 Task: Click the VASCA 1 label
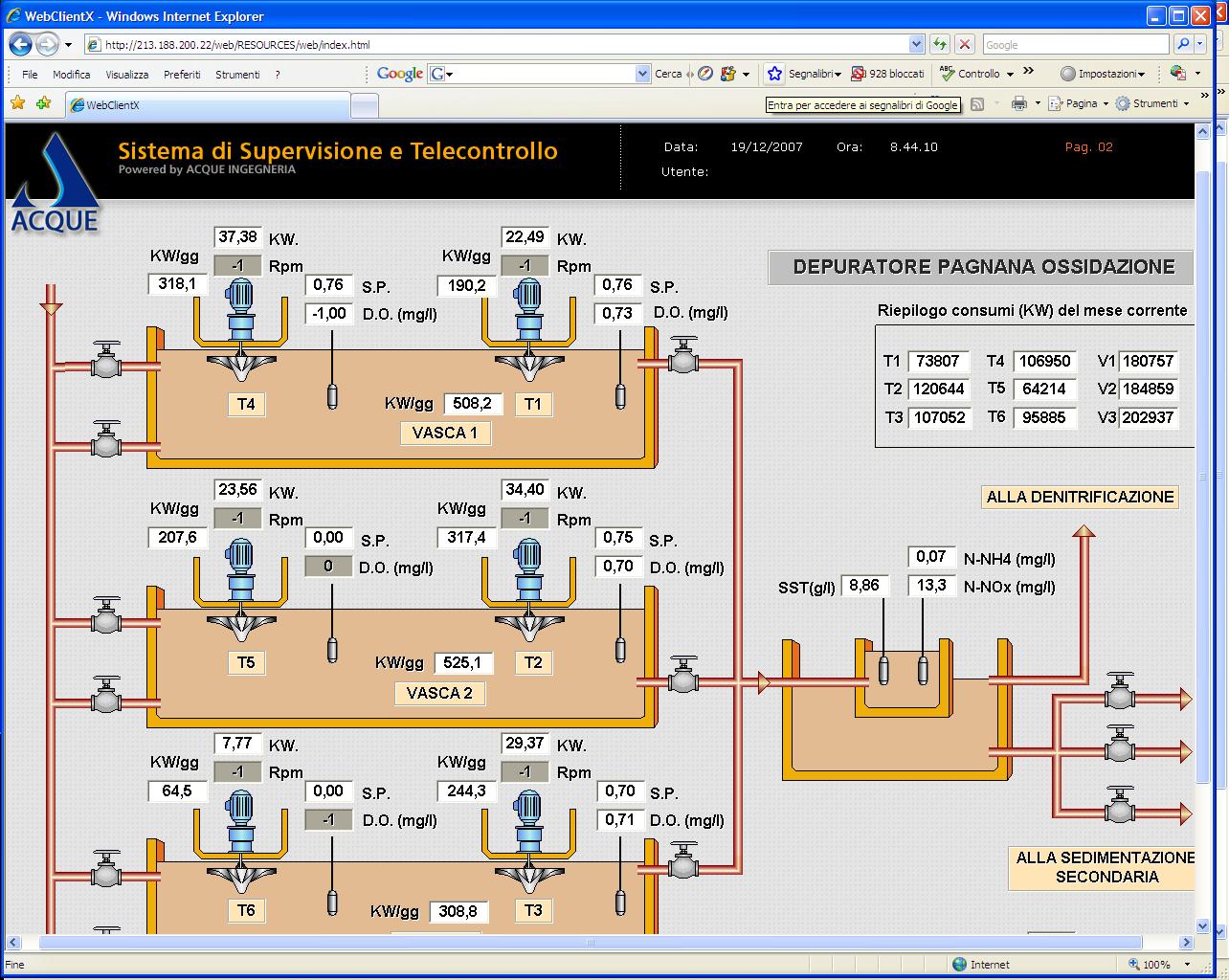(x=445, y=433)
